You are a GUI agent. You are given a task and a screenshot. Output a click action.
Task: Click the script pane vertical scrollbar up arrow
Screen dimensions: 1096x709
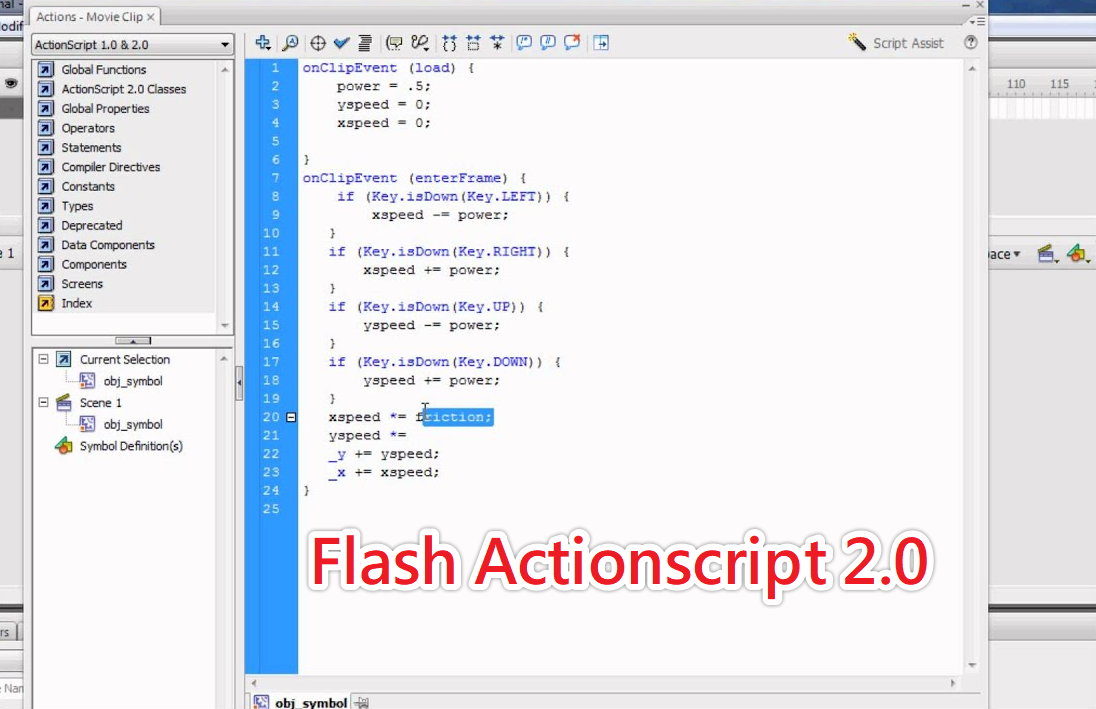(972, 69)
